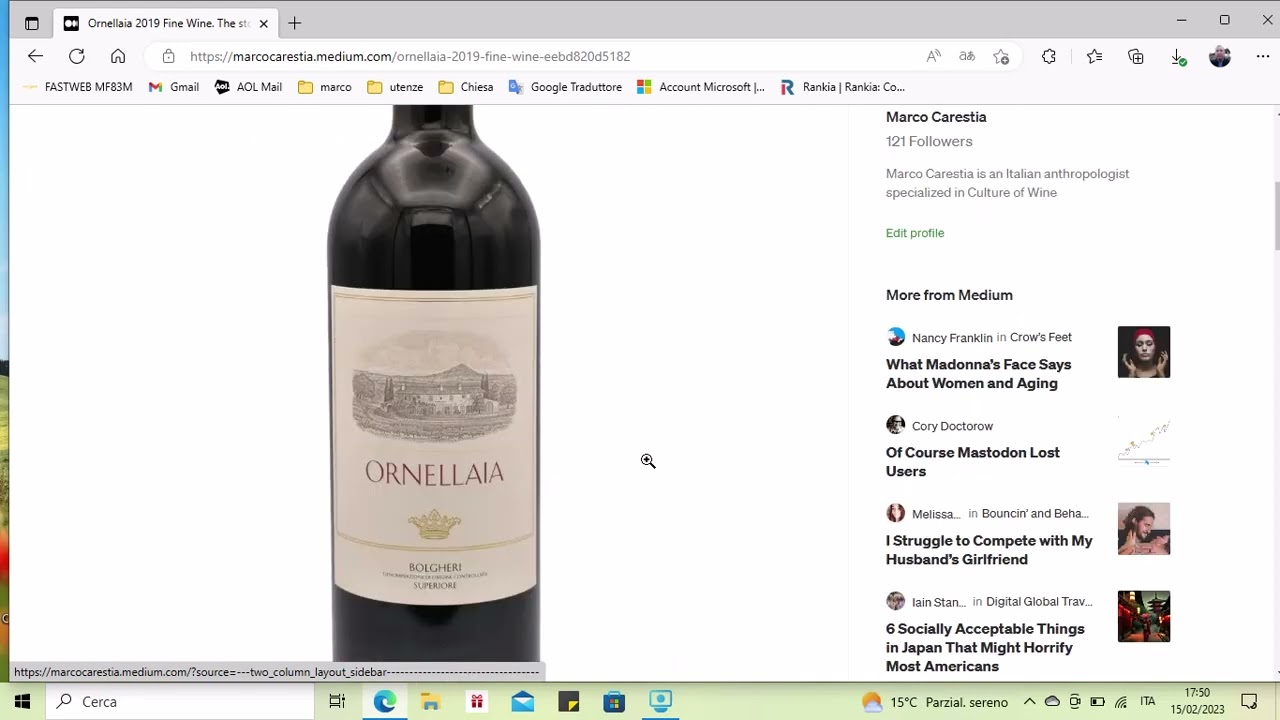
Task: Open Settings and more menu
Action: point(1263,56)
